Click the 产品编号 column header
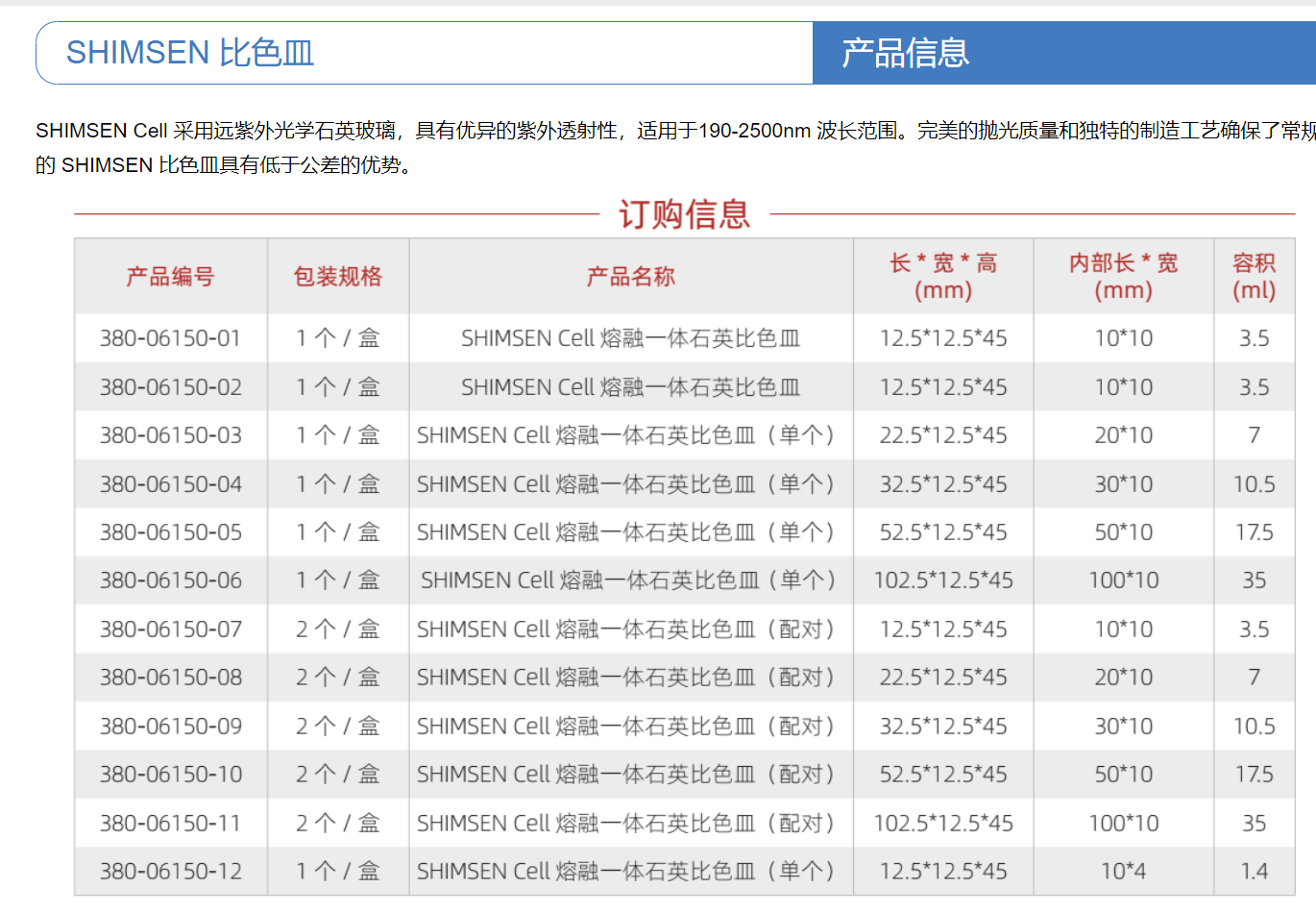The image size is (1316, 913). pyautogui.click(x=170, y=277)
